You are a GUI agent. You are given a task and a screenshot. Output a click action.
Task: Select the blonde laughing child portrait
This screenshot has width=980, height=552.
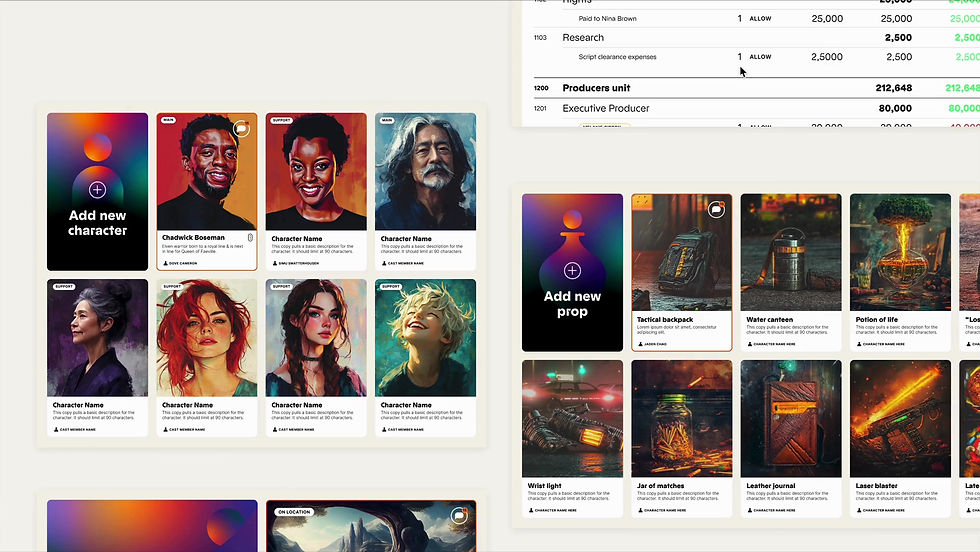pyautogui.click(x=426, y=338)
